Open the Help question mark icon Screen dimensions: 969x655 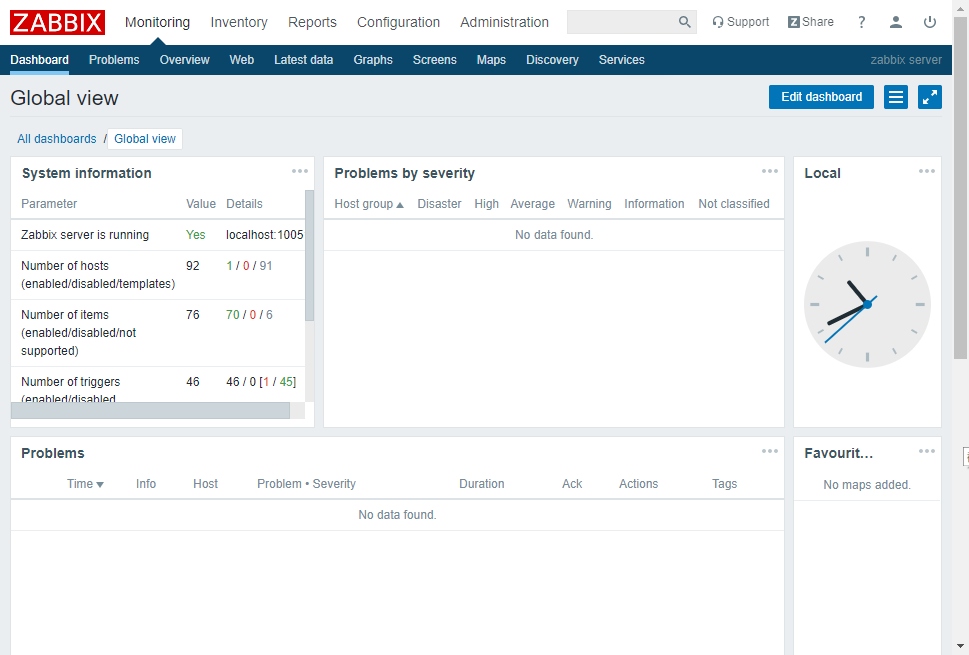[x=861, y=22]
